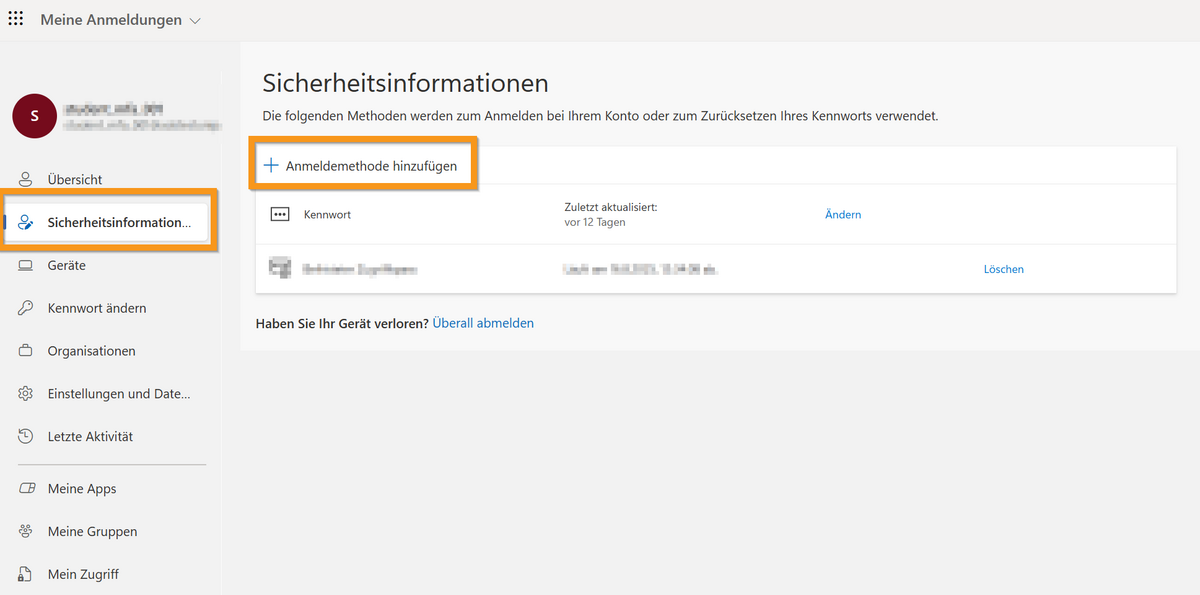Screen dimensions: 1200x595
Task: Click Anmeldemethode hinzufügen button
Action: [x=361, y=166]
